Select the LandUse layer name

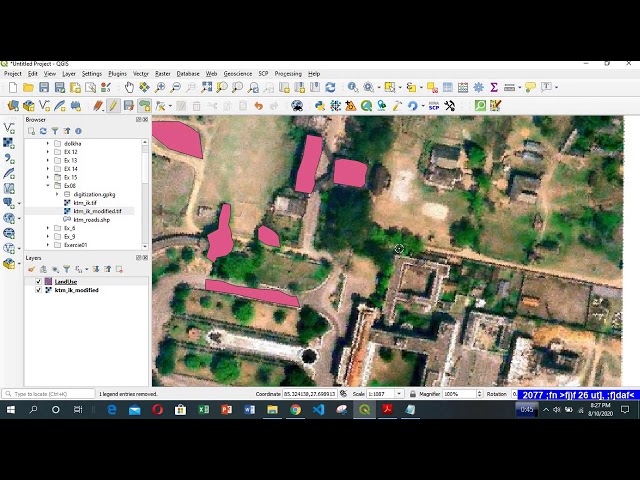pyautogui.click(x=66, y=282)
